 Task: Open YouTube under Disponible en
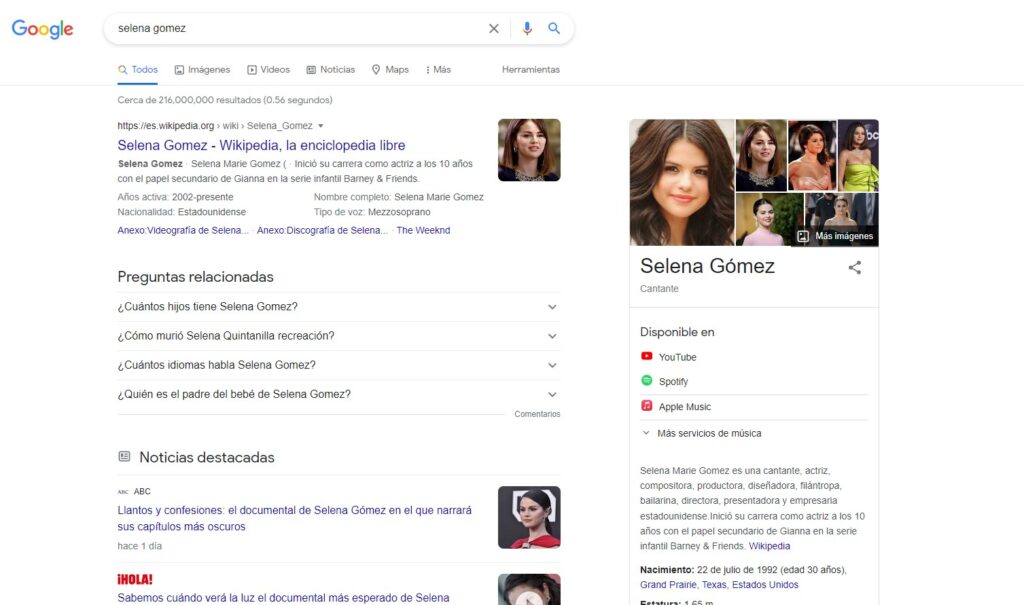[677, 357]
